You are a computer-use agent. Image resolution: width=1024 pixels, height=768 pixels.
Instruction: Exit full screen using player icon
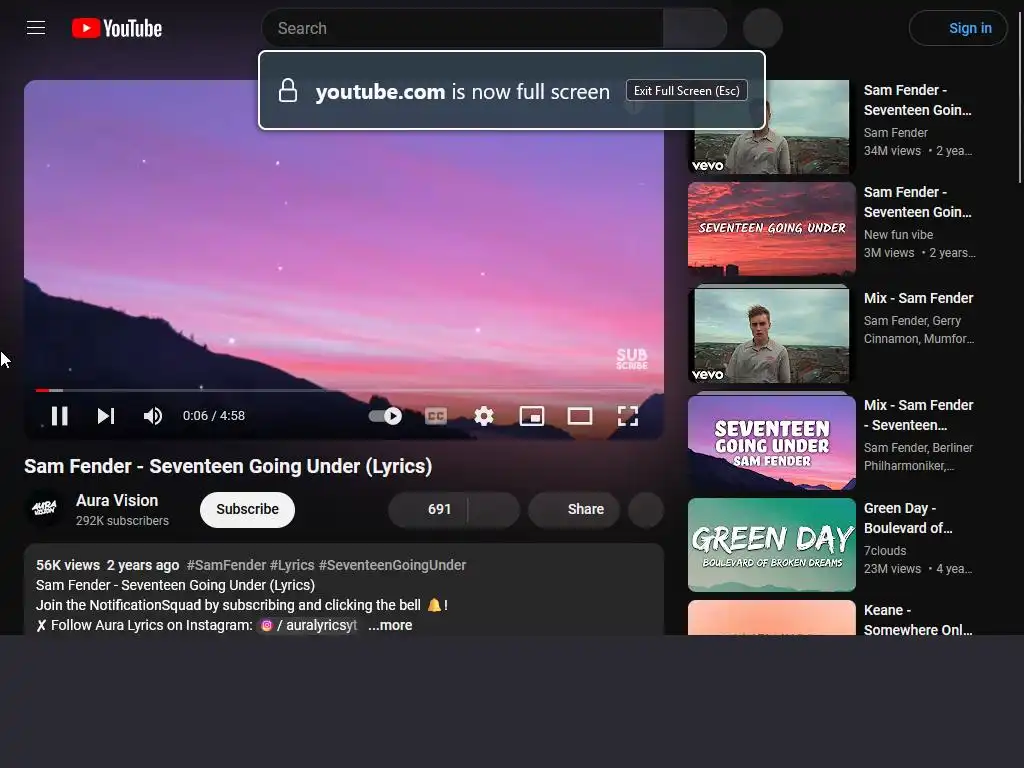coord(628,416)
